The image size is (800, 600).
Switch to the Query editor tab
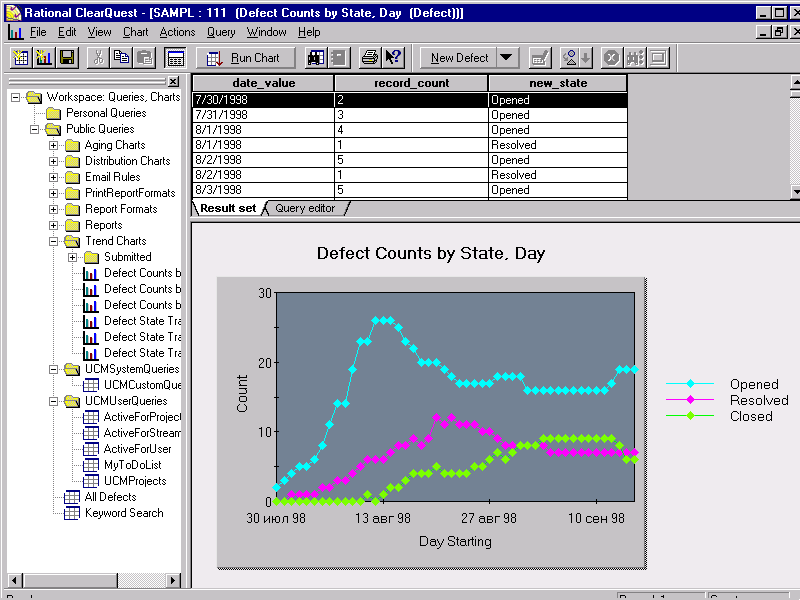305,208
